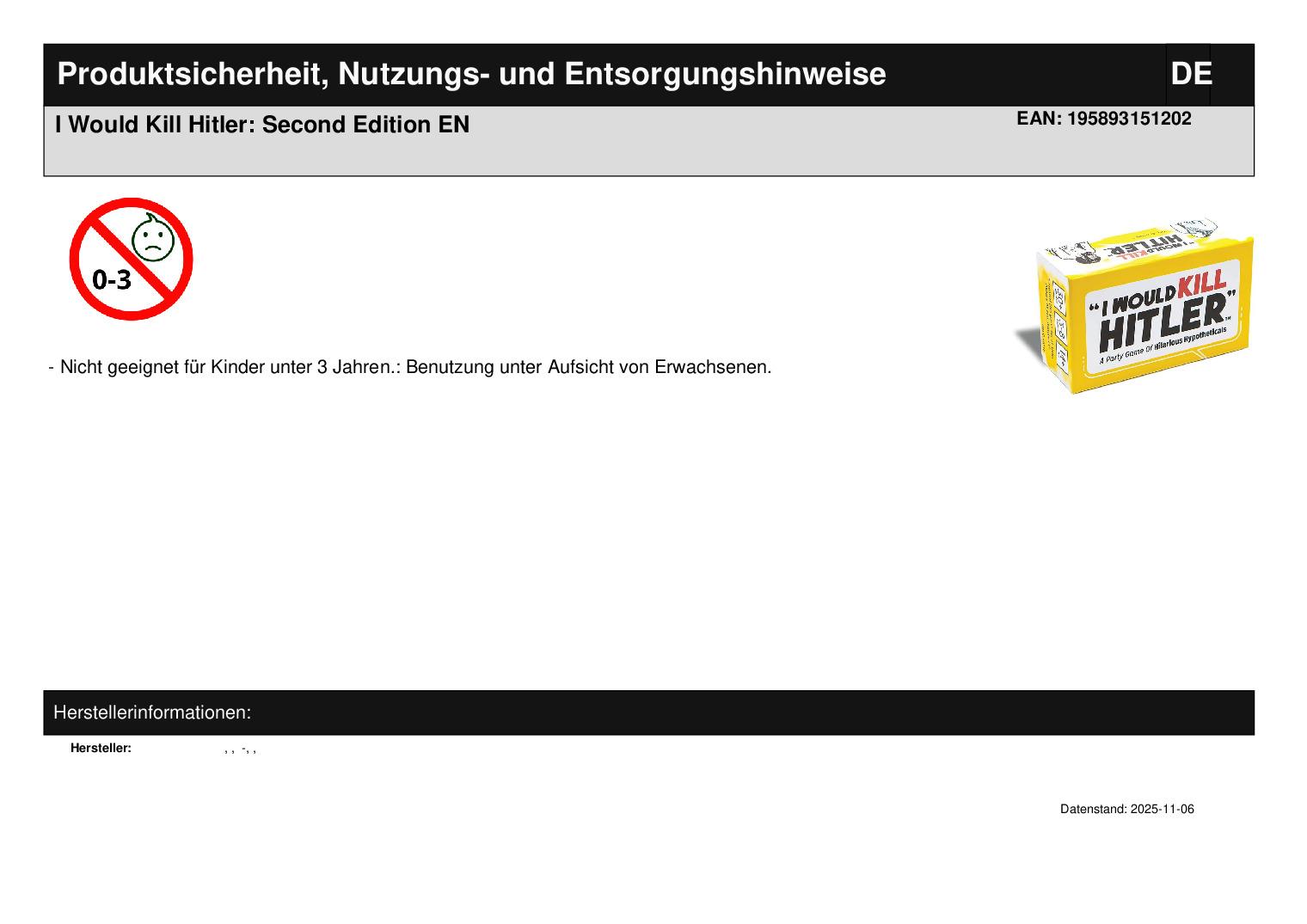This screenshot has width=1307, height=924.
Task: Click the Herstellerinformationen section header
Action: [x=152, y=713]
